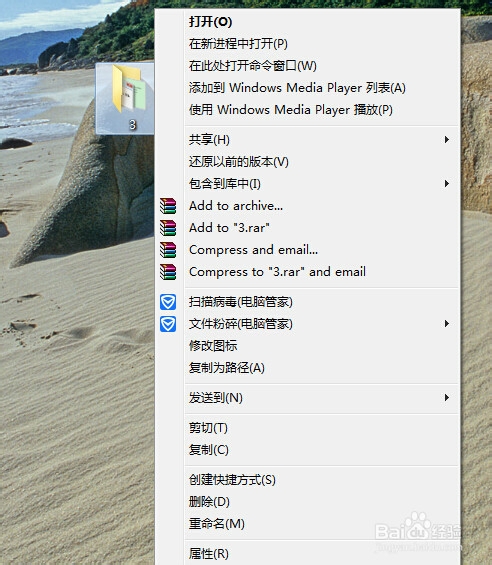Screen dimensions: 492x565
Task: Choose 打开(O) from the context menu
Action: pyautogui.click(x=308, y=22)
